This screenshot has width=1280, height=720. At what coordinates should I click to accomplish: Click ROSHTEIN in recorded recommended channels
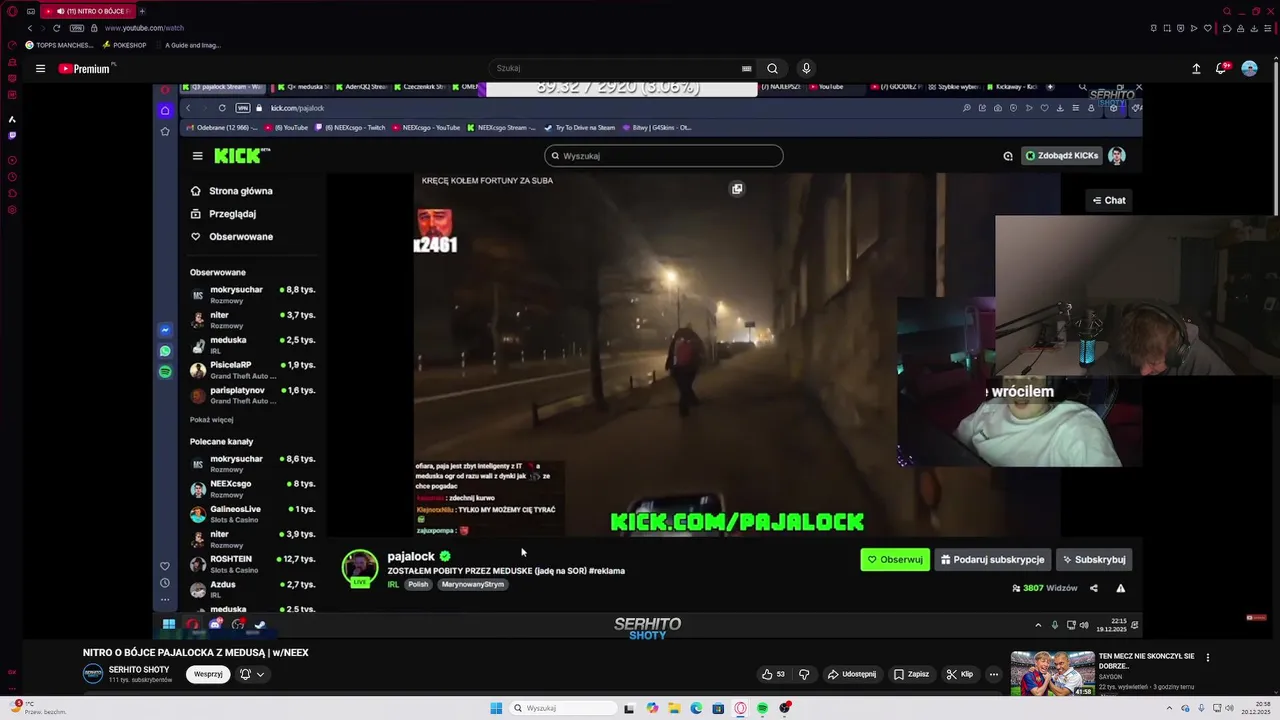point(254,564)
